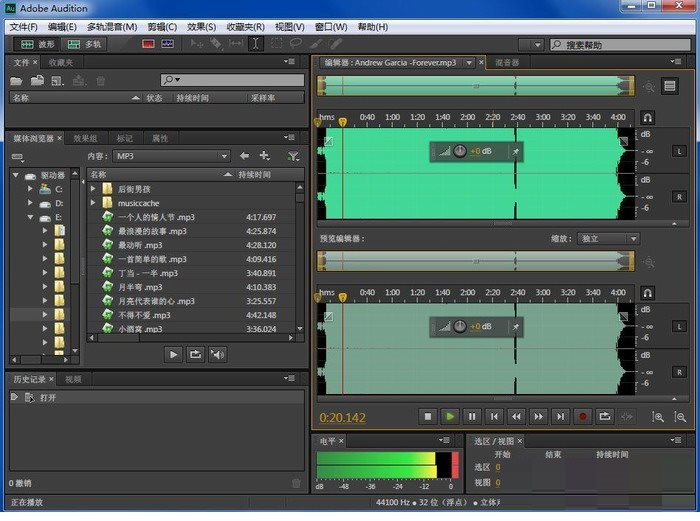Screen dimensions: 700x521
Task: Switch to the Mixer tab
Action: (x=507, y=63)
